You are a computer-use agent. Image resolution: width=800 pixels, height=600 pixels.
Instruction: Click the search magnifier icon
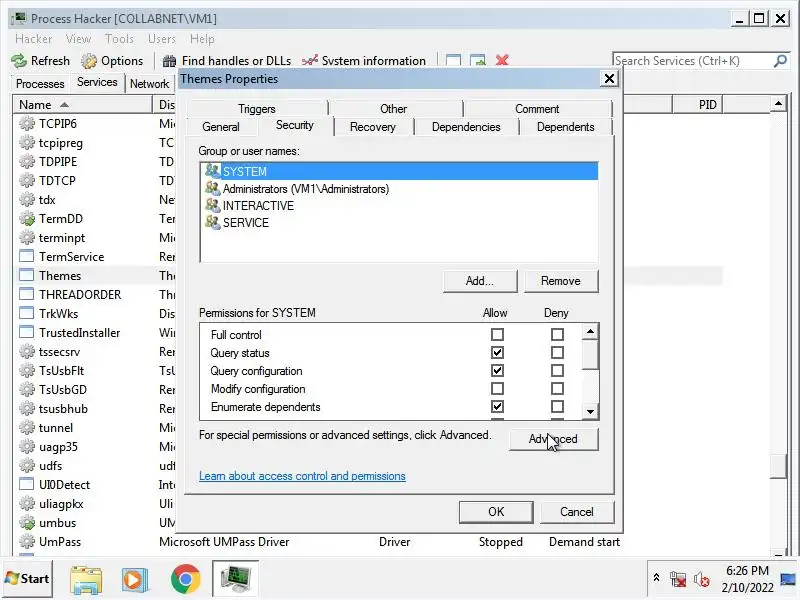coord(780,61)
